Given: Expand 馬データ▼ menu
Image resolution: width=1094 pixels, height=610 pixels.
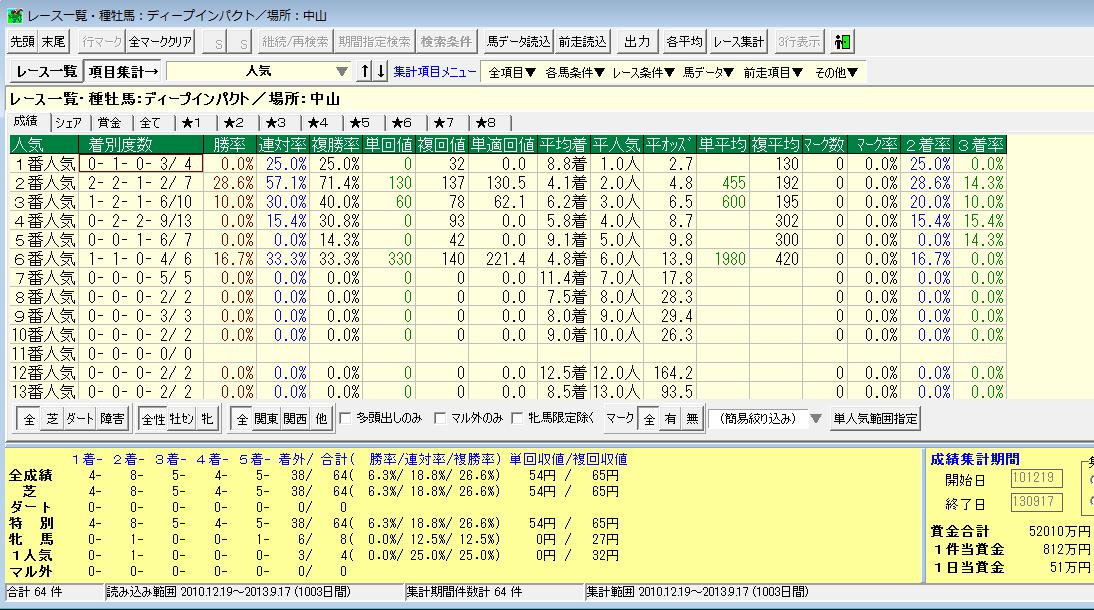Looking at the screenshot, I should pyautogui.click(x=708, y=72).
